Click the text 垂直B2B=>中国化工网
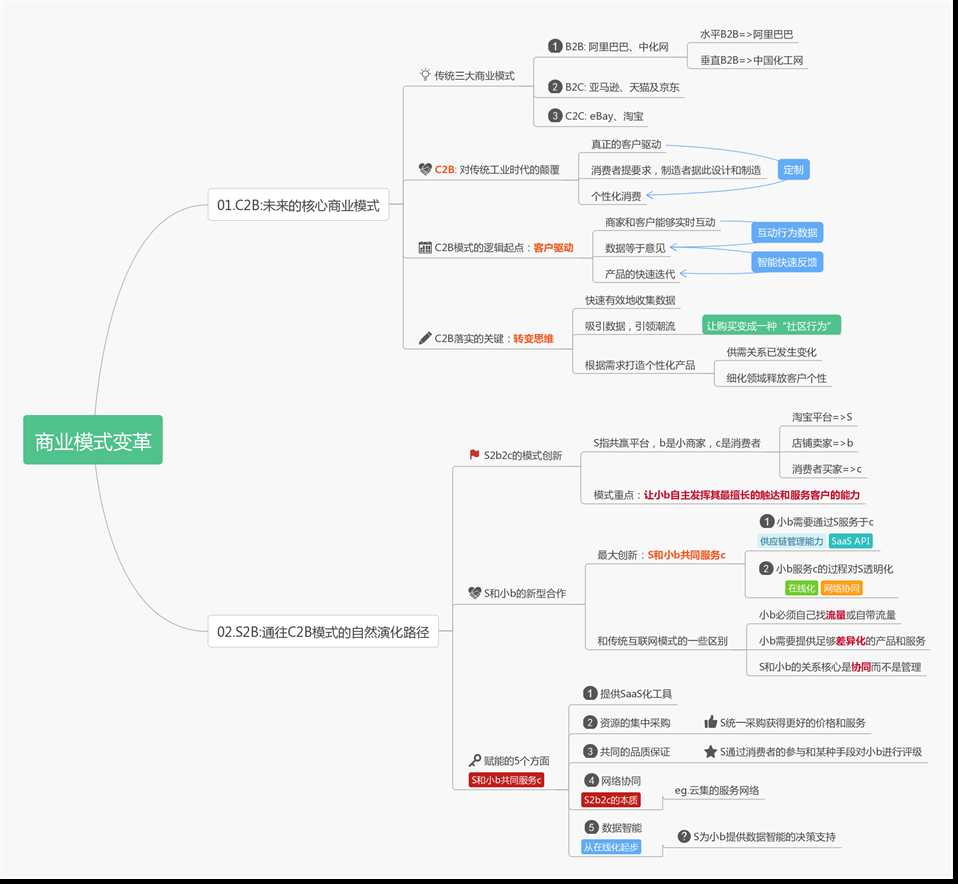 click(x=751, y=60)
